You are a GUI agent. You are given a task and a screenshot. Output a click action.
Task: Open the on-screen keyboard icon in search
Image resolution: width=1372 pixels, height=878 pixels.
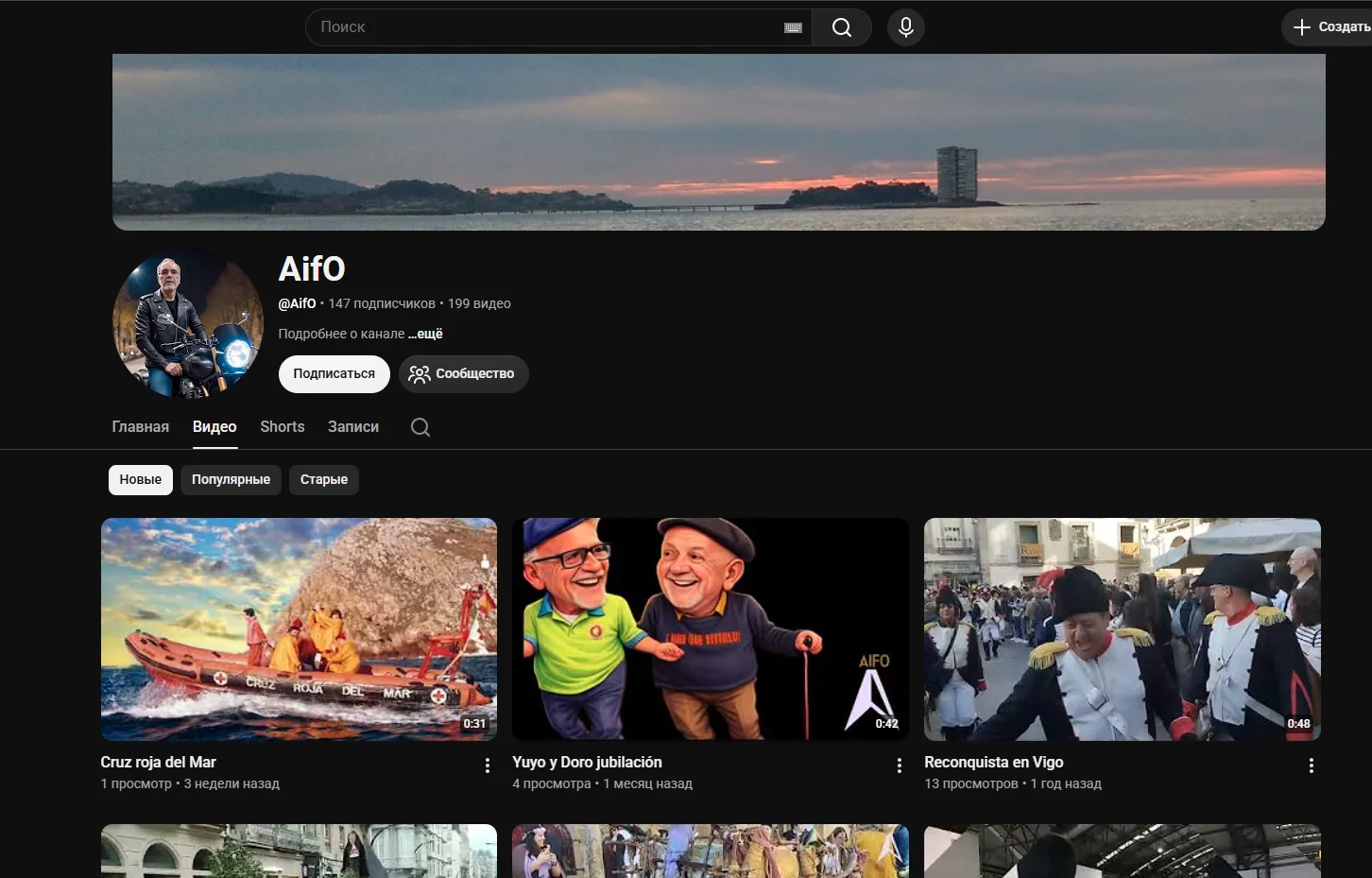coord(793,27)
